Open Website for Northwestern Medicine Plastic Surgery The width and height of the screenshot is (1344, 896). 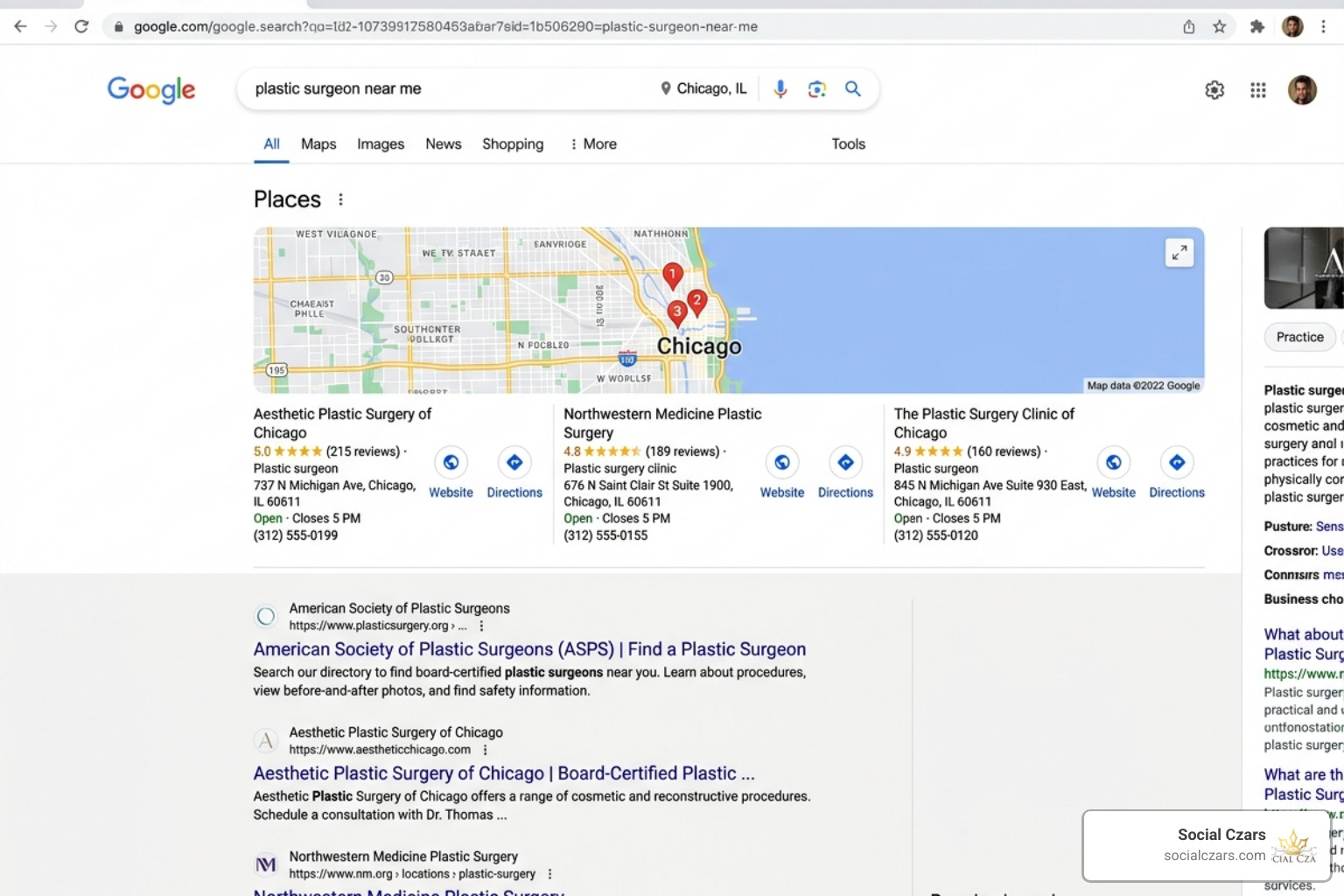click(x=782, y=473)
